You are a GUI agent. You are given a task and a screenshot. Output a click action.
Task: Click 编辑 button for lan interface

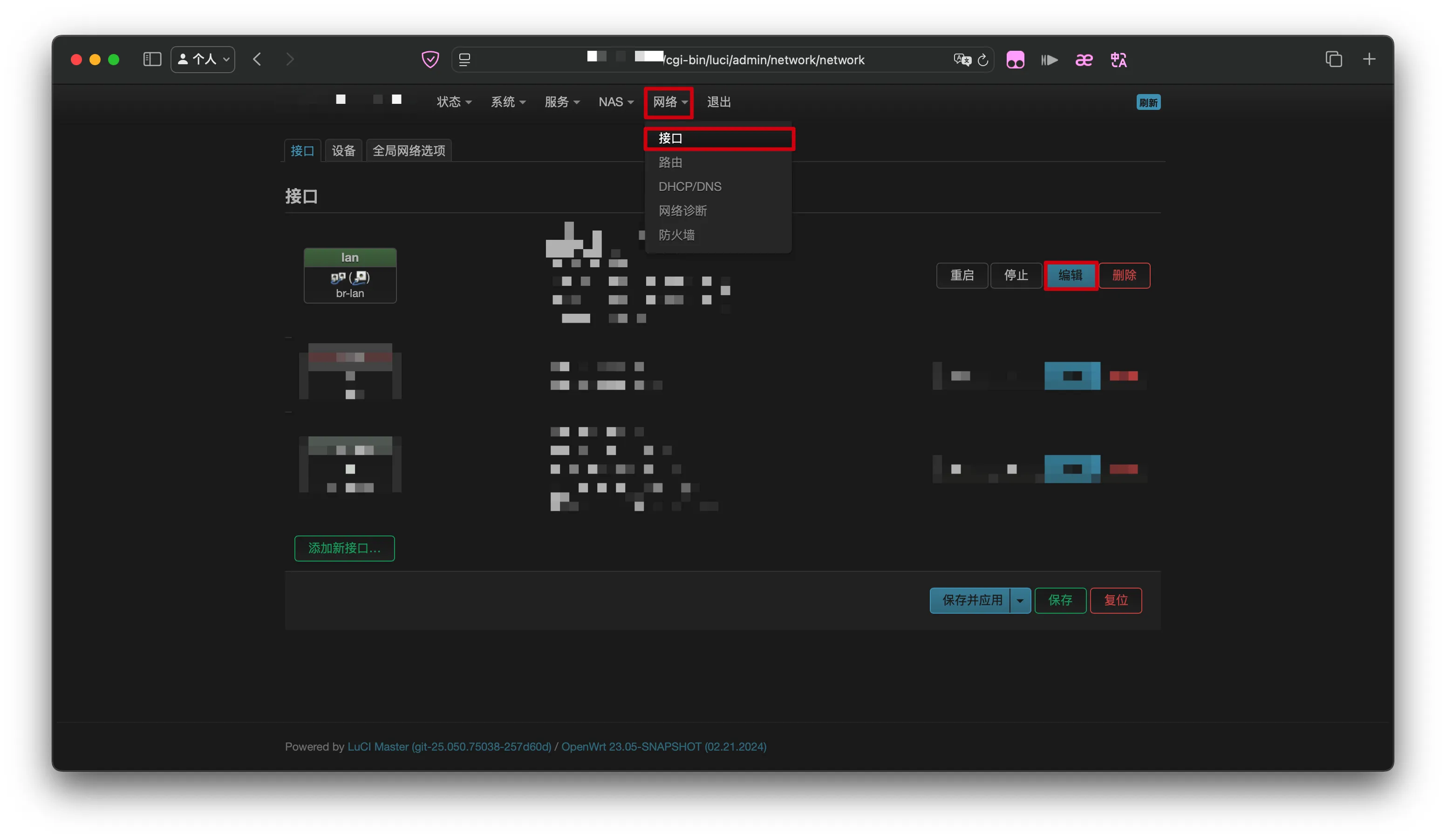[1070, 276]
